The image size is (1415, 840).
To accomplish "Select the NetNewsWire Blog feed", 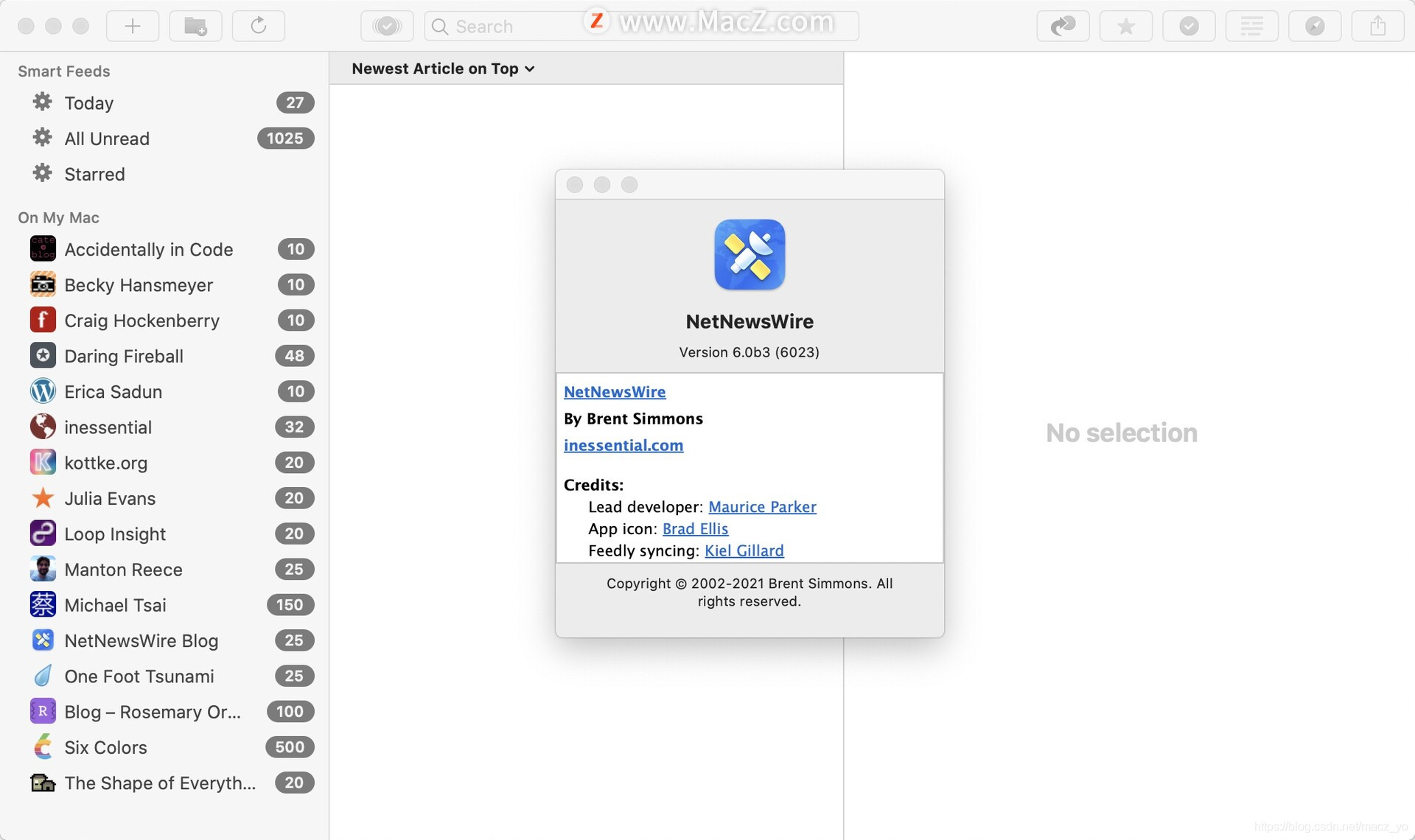I will [166, 640].
